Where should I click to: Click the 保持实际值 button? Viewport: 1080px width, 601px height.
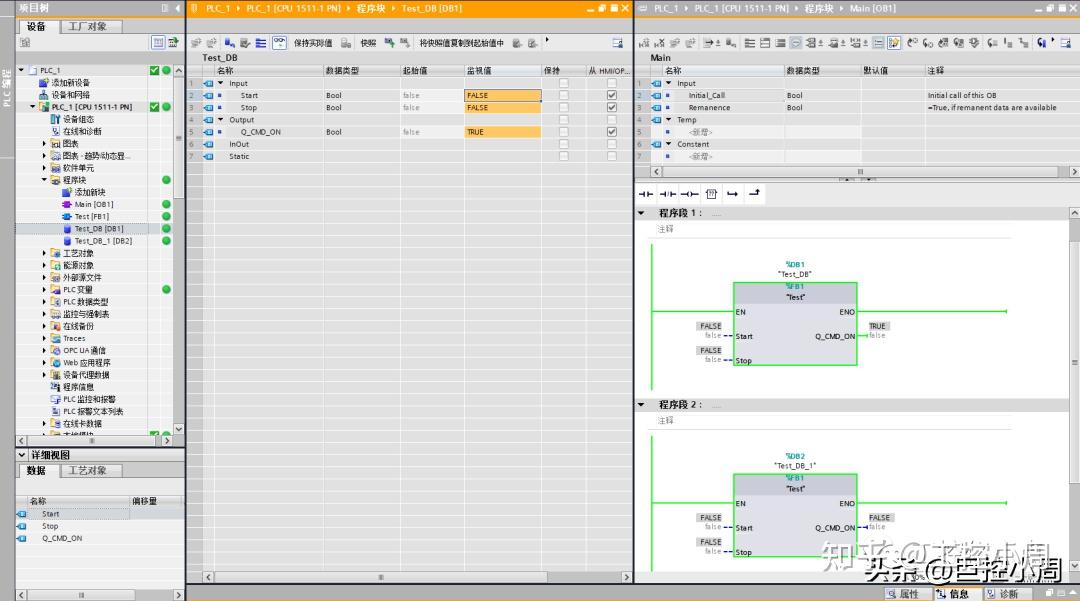[312, 43]
